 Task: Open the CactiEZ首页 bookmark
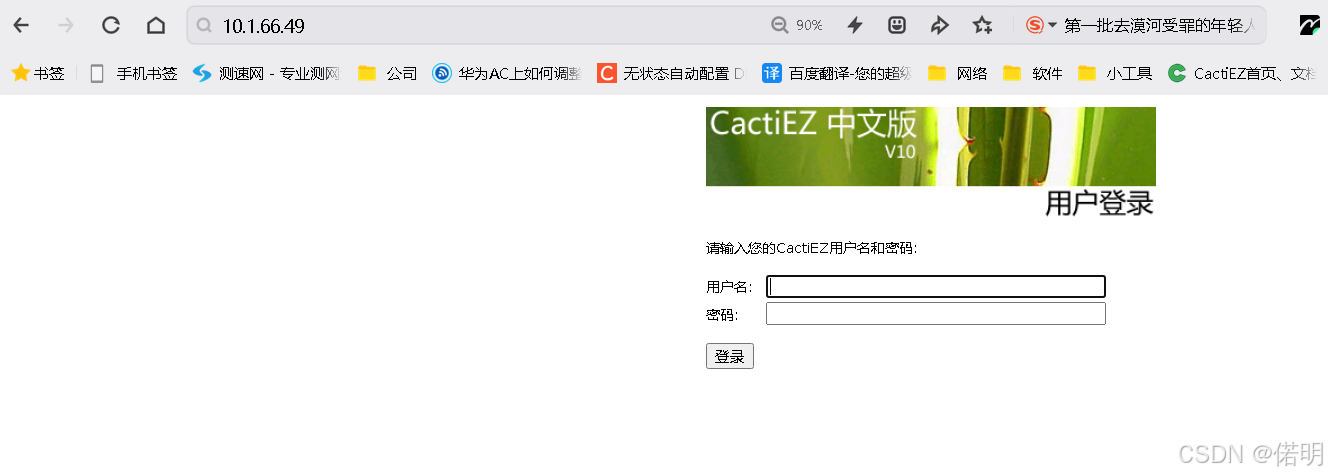tap(1243, 73)
